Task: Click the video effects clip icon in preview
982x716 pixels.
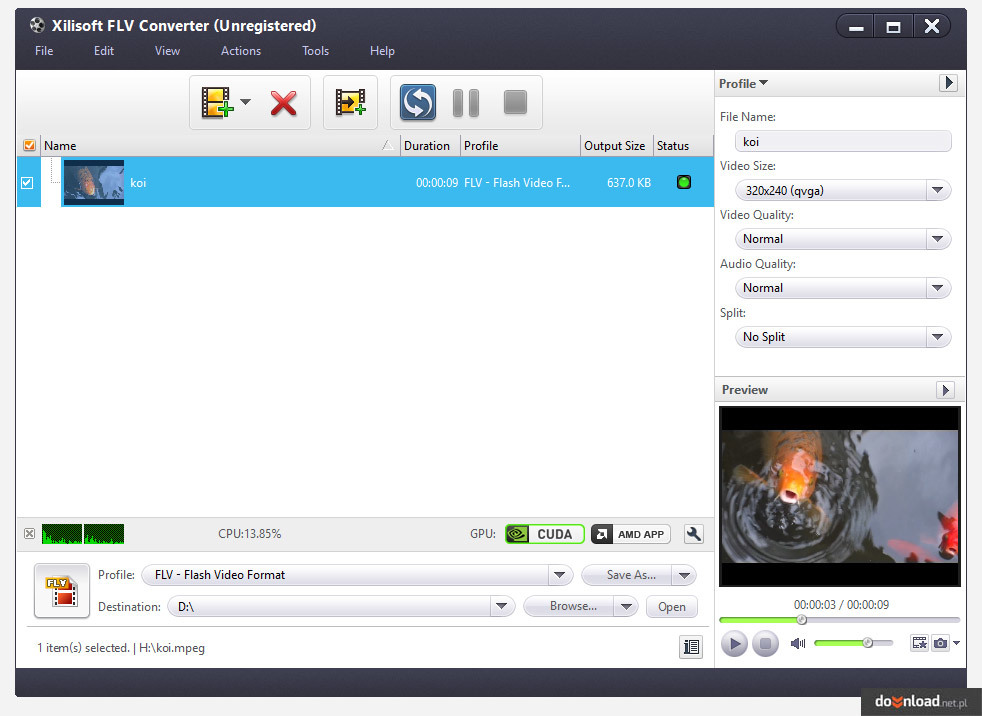Action: [919, 643]
